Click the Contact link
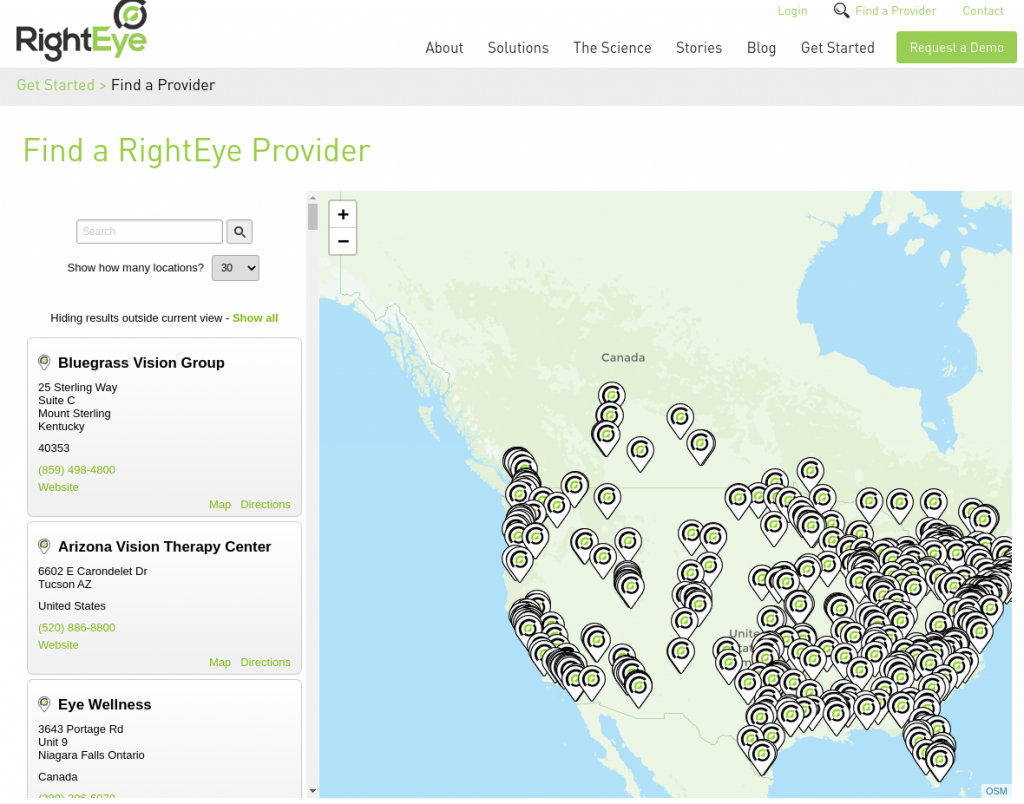The height and width of the screenshot is (804, 1024). [983, 11]
